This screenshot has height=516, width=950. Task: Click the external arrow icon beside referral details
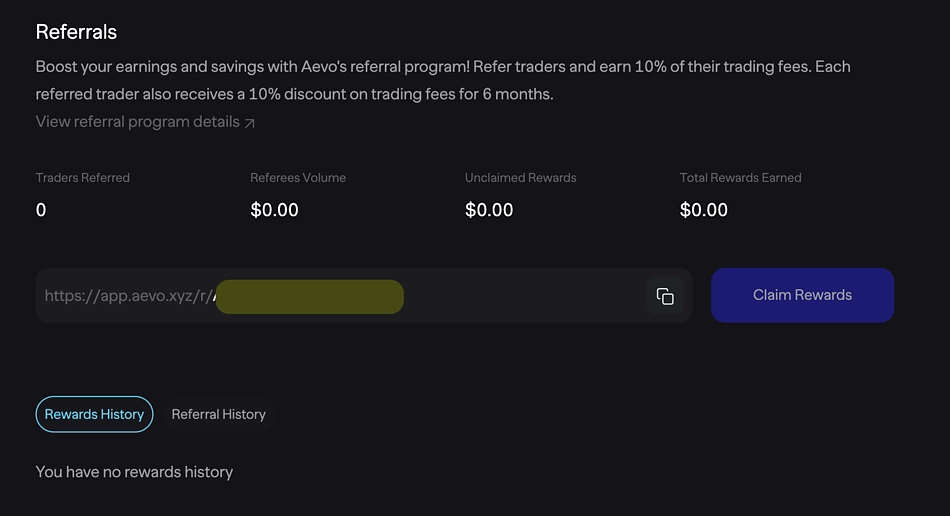pos(250,123)
